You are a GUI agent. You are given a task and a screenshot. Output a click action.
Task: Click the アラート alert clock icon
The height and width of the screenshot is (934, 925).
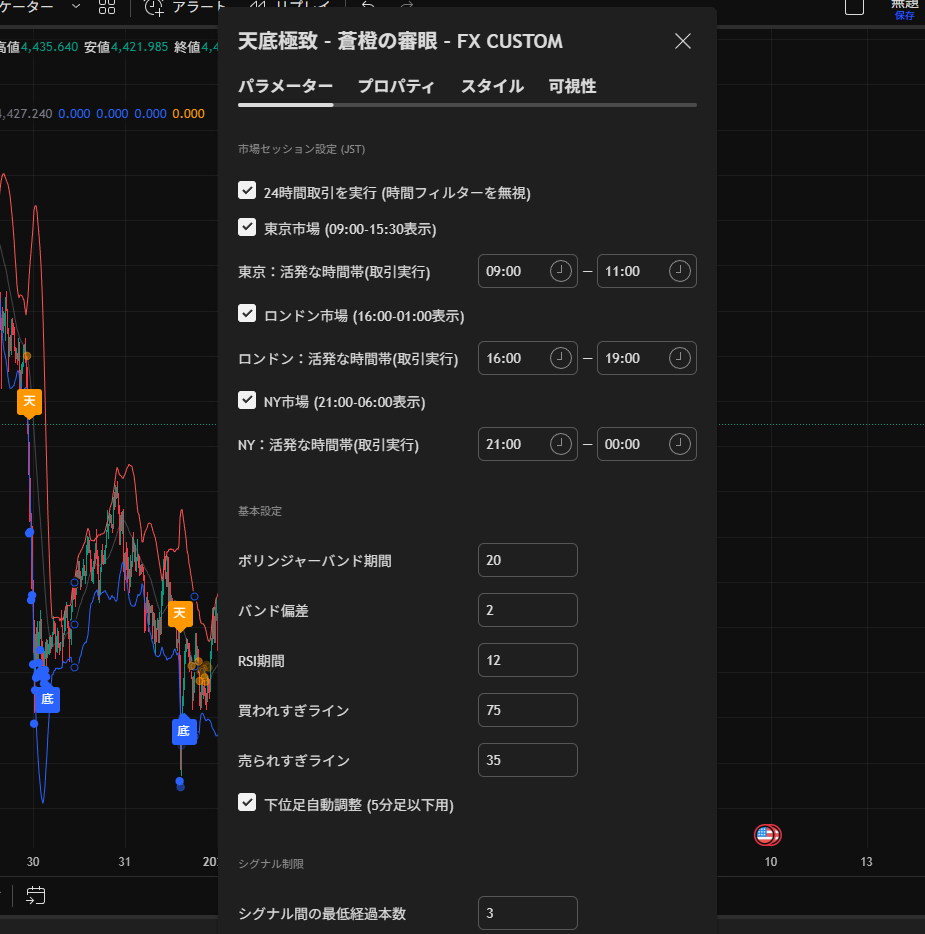point(154,7)
